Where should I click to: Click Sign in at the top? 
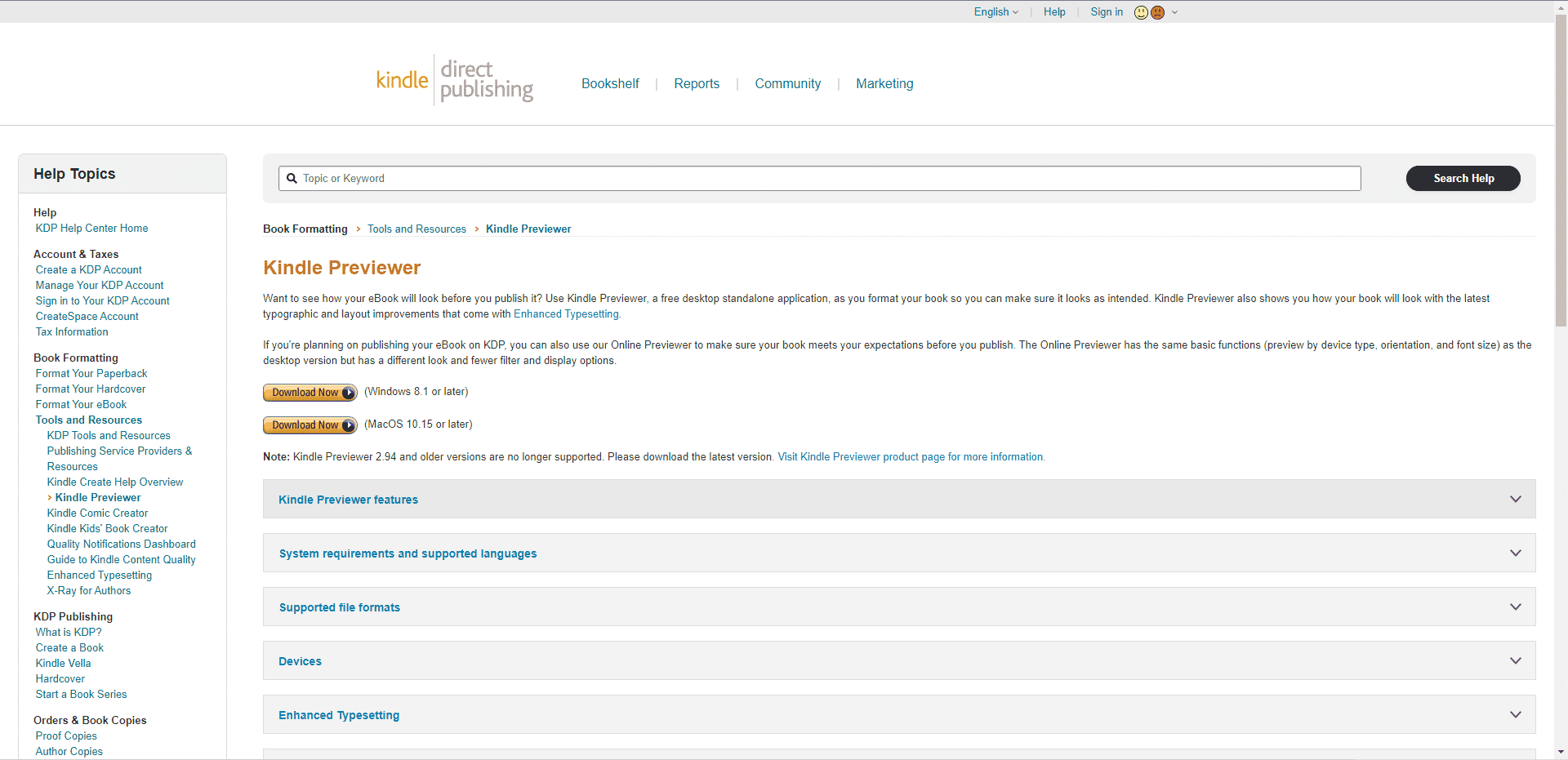pos(1107,11)
